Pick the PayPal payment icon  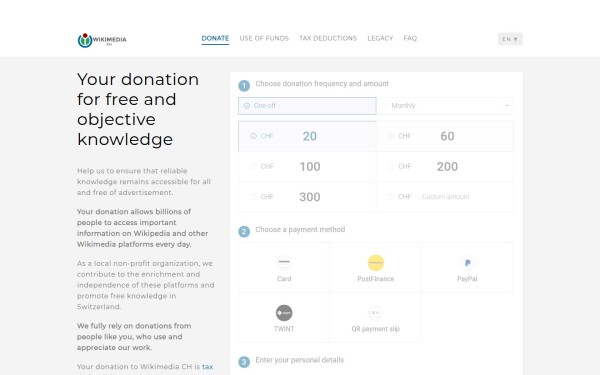(x=467, y=262)
